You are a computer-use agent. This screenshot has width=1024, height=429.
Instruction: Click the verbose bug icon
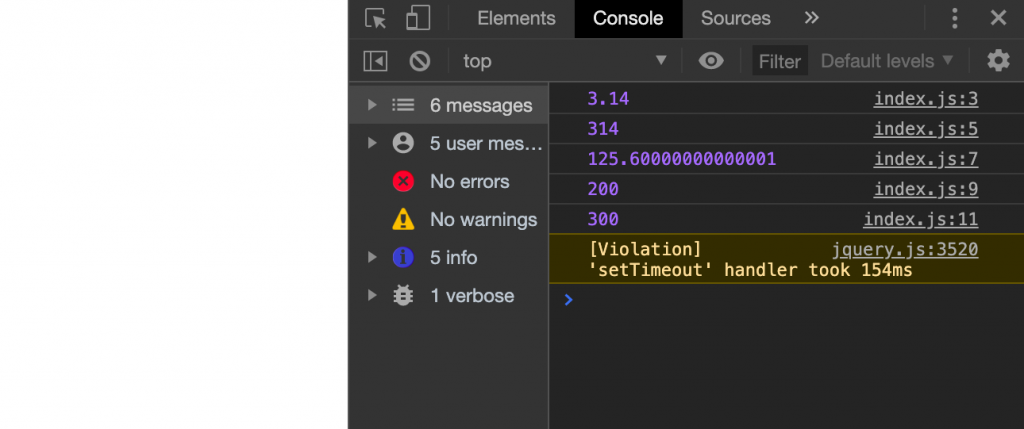(x=404, y=296)
